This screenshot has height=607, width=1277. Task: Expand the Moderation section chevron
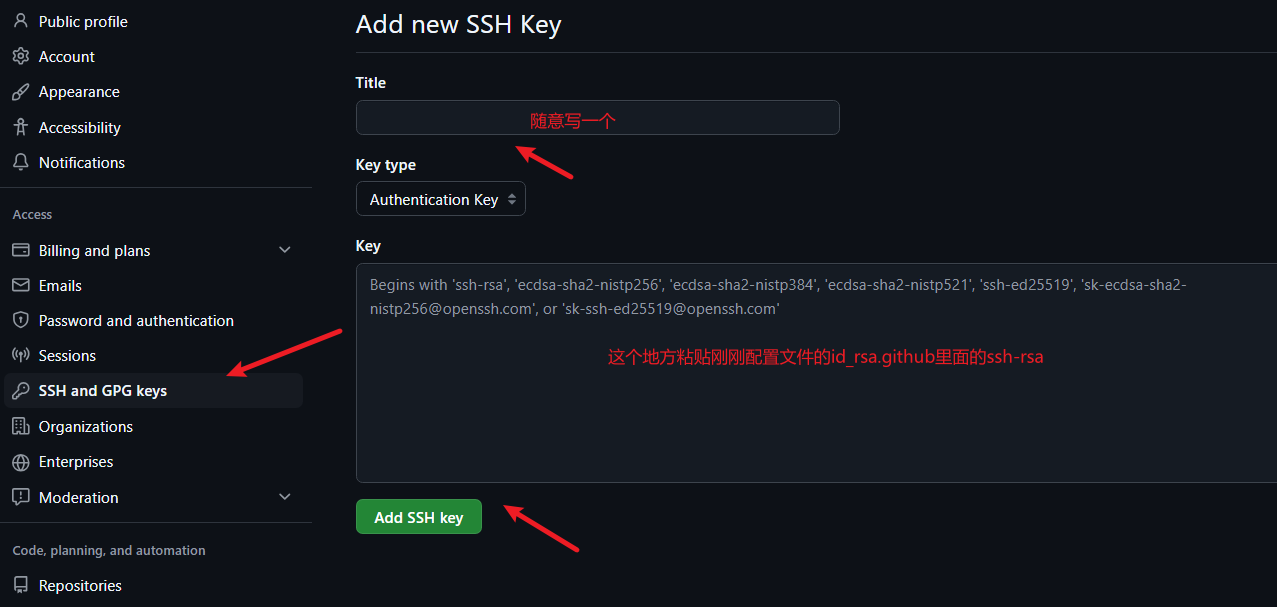(x=285, y=497)
